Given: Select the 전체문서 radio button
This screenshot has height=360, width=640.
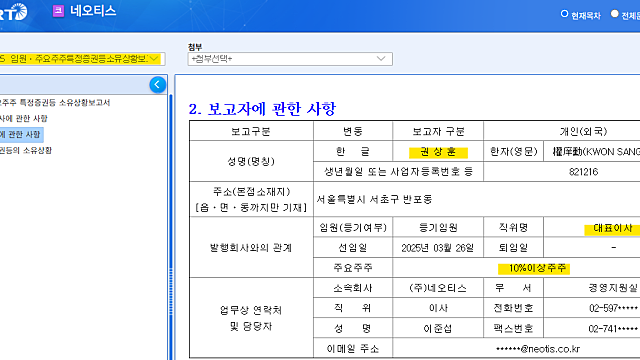Looking at the screenshot, I should tap(614, 14).
